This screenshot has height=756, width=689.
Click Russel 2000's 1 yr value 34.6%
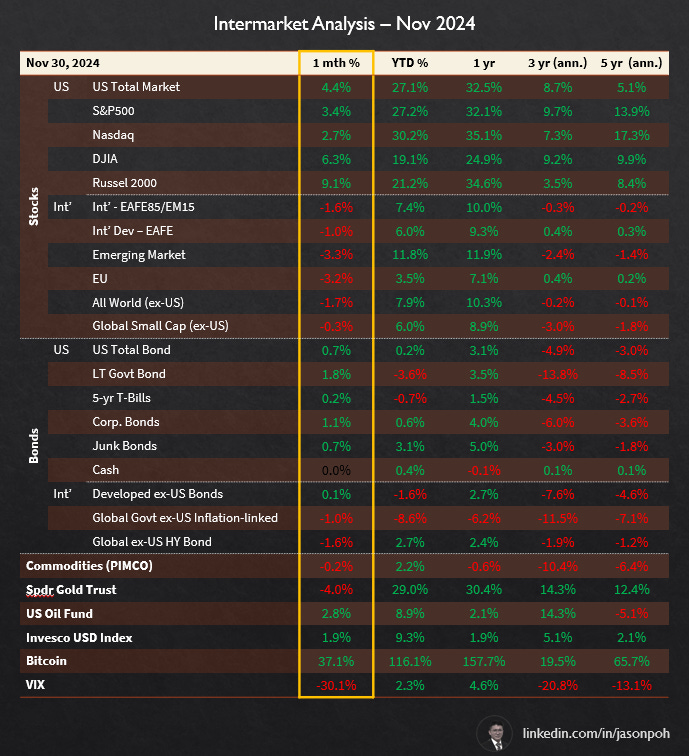point(484,184)
